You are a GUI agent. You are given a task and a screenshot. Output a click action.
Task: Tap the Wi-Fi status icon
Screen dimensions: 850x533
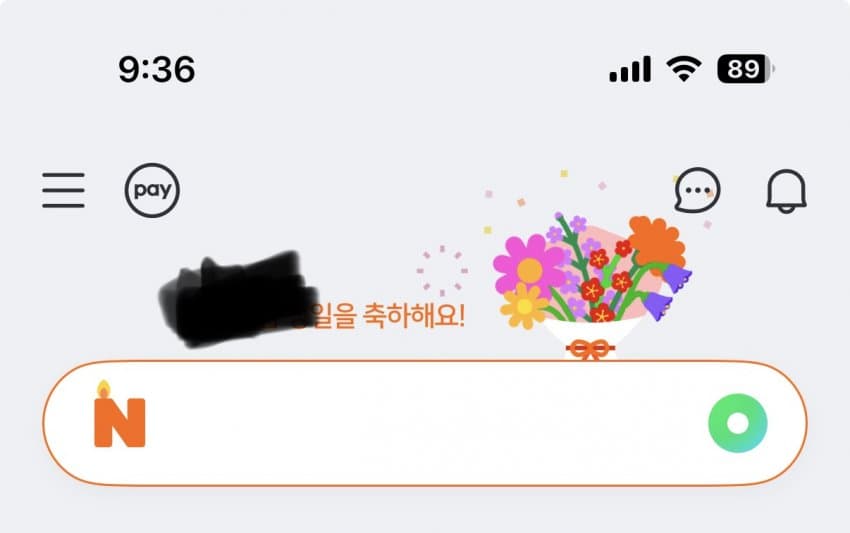[x=684, y=69]
